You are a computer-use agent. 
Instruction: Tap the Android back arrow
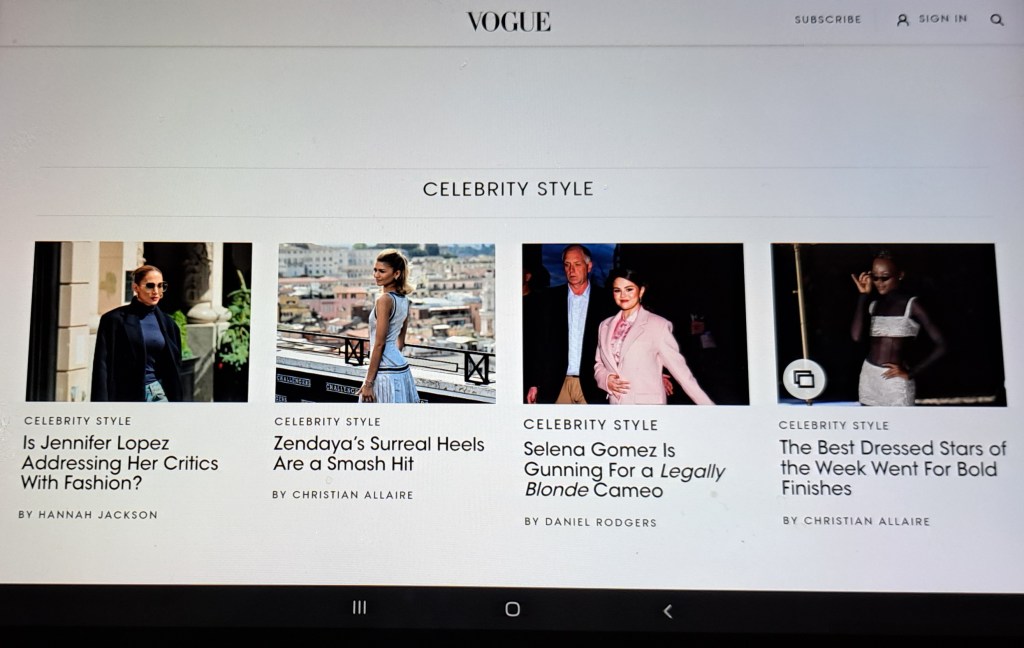667,611
